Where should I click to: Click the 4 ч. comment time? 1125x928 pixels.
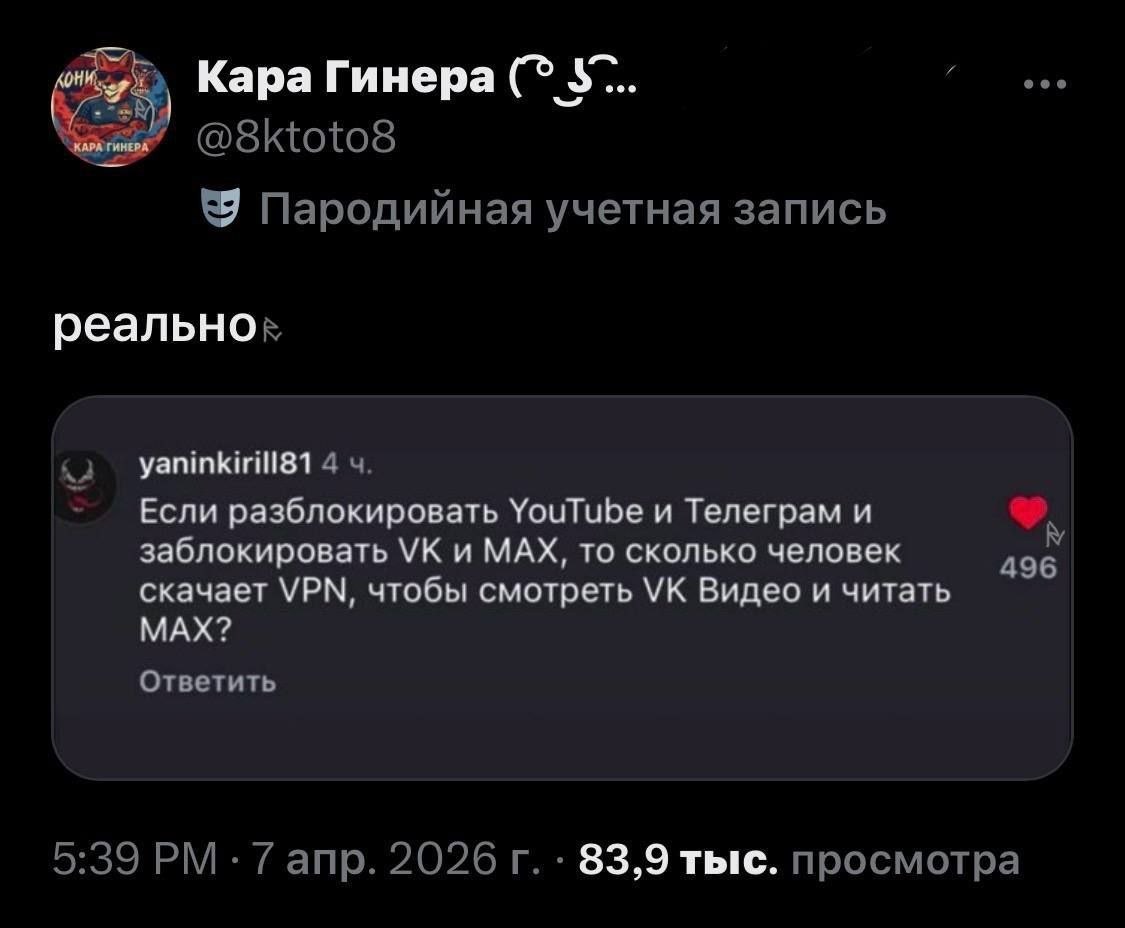click(347, 465)
